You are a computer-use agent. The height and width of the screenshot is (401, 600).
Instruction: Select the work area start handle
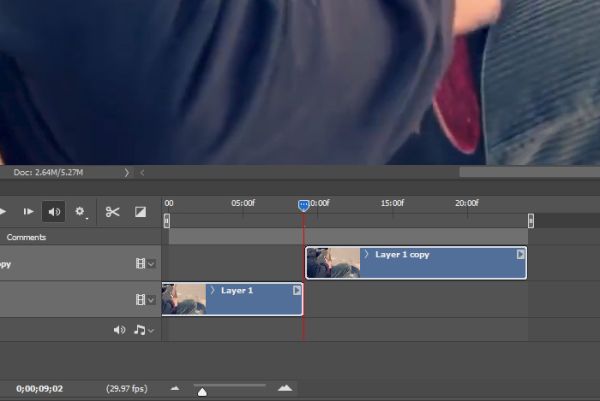[x=166, y=221]
